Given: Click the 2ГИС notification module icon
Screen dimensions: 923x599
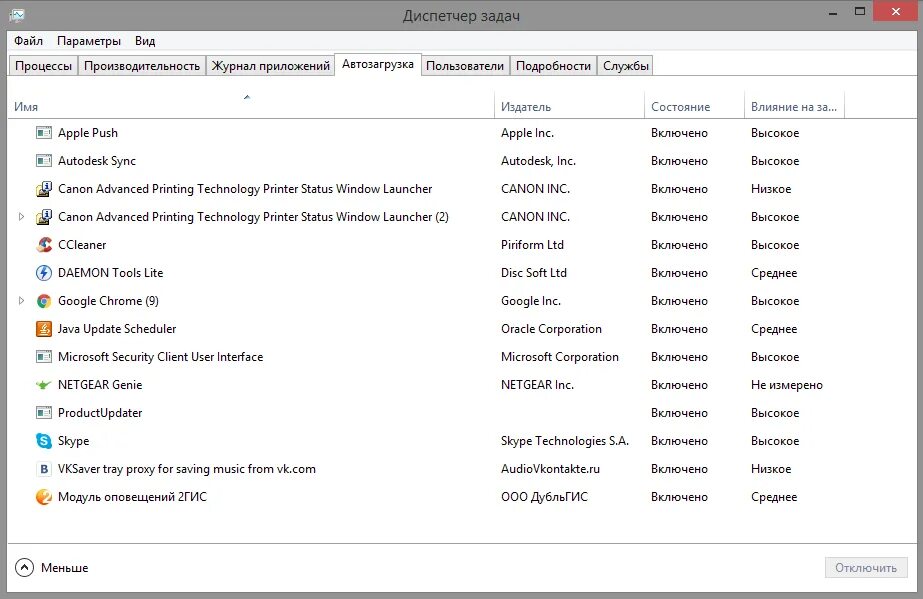Looking at the screenshot, I should point(44,497).
